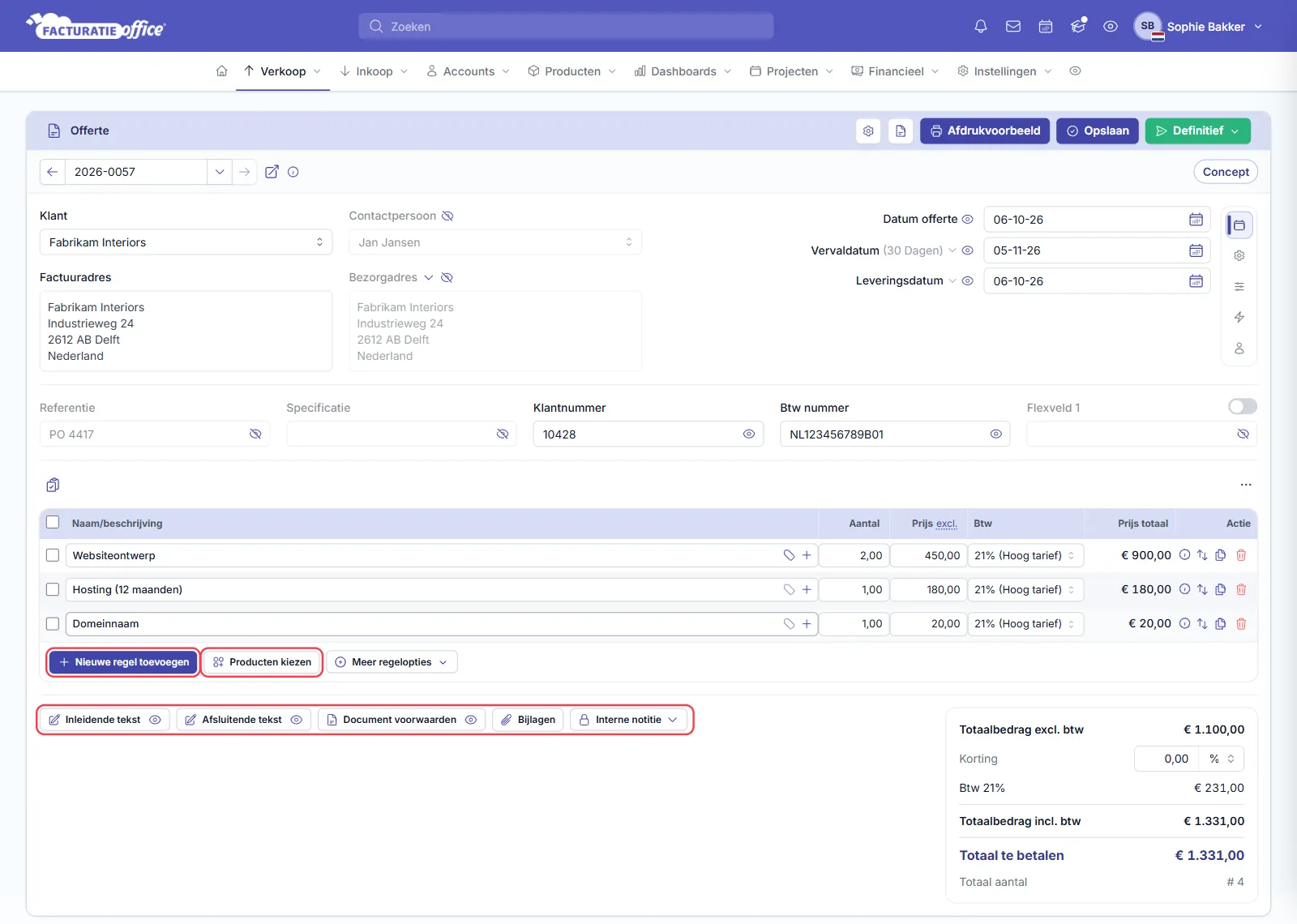Click the Afdrukvoorbeeld button
The height and width of the screenshot is (924, 1297).
pos(985,131)
